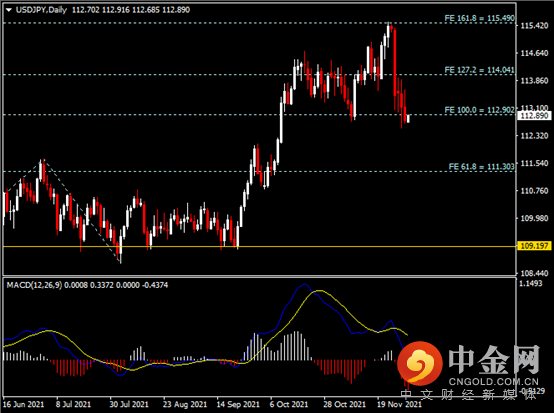554x413 pixels.
Task: Select the FE 161.8 = 115.490 label
Action: pyautogui.click(x=479, y=18)
